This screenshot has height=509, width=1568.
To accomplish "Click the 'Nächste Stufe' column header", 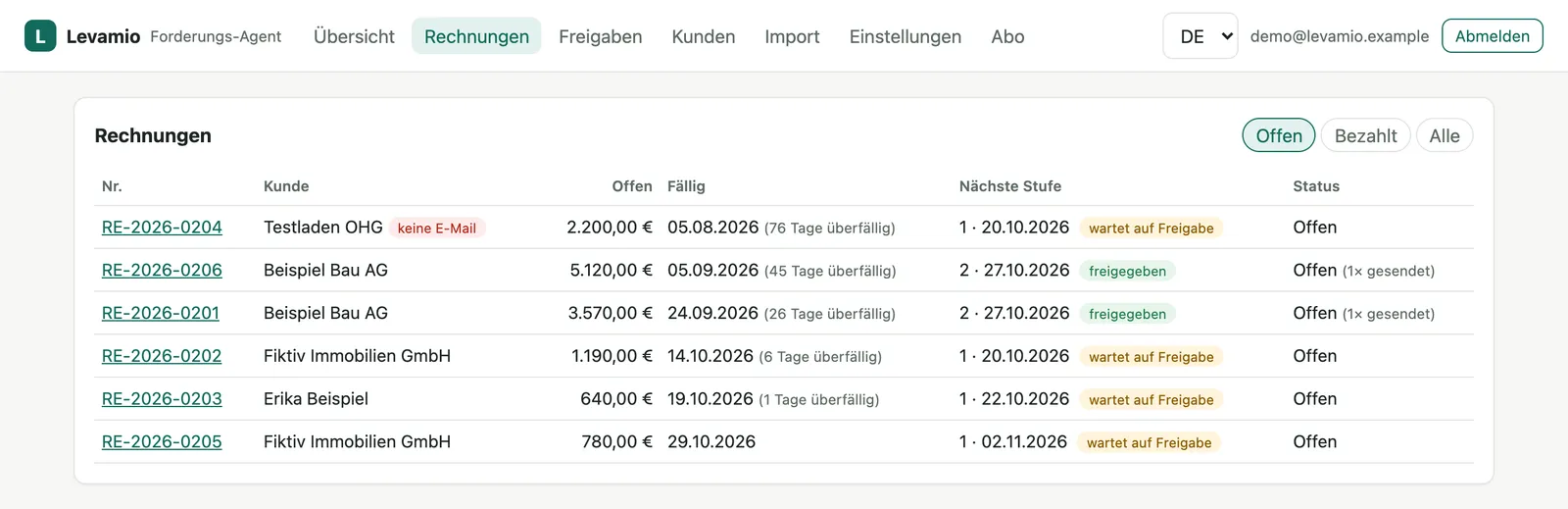I will pos(1009,186).
